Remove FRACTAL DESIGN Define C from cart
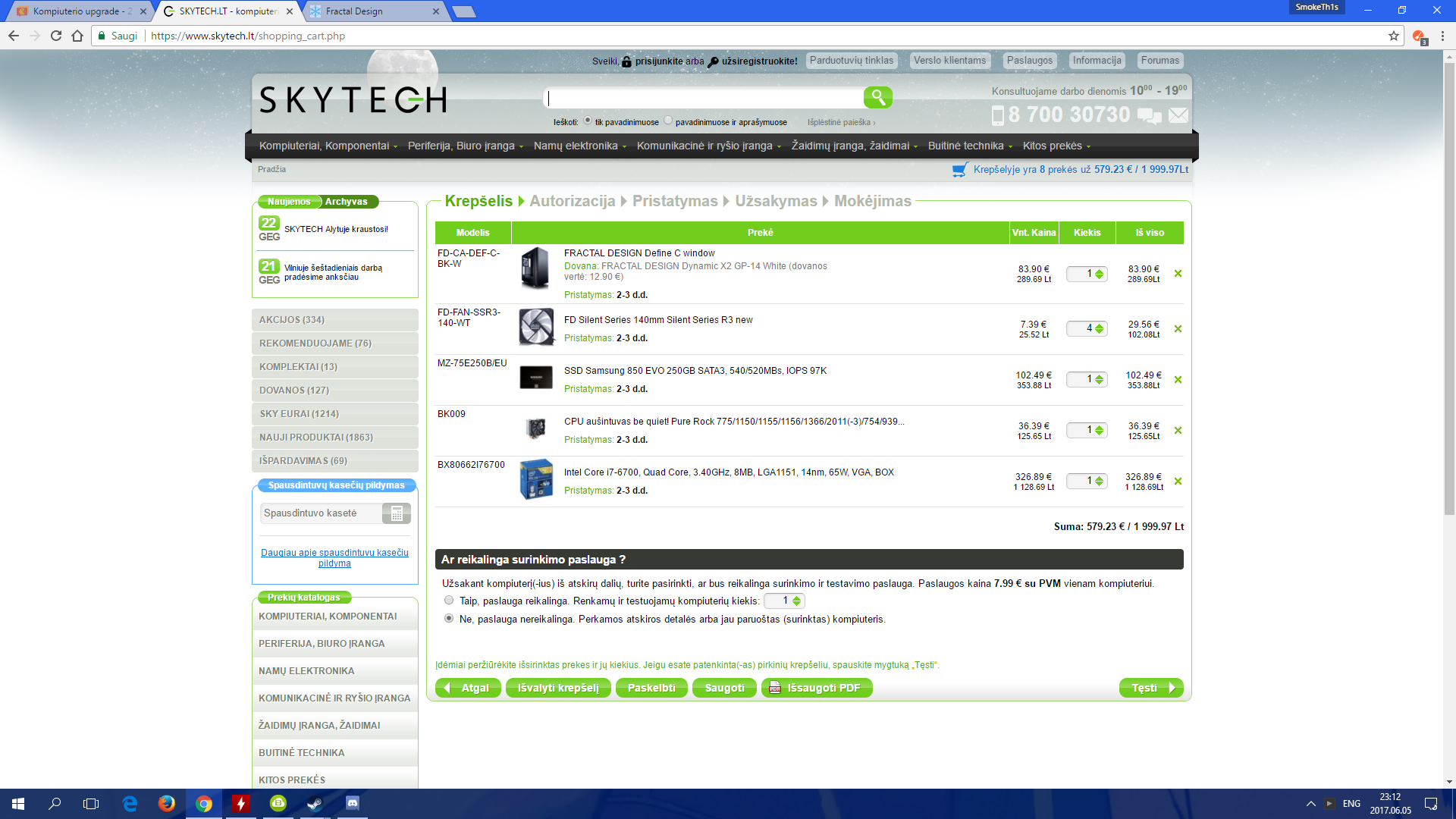 1178,274
